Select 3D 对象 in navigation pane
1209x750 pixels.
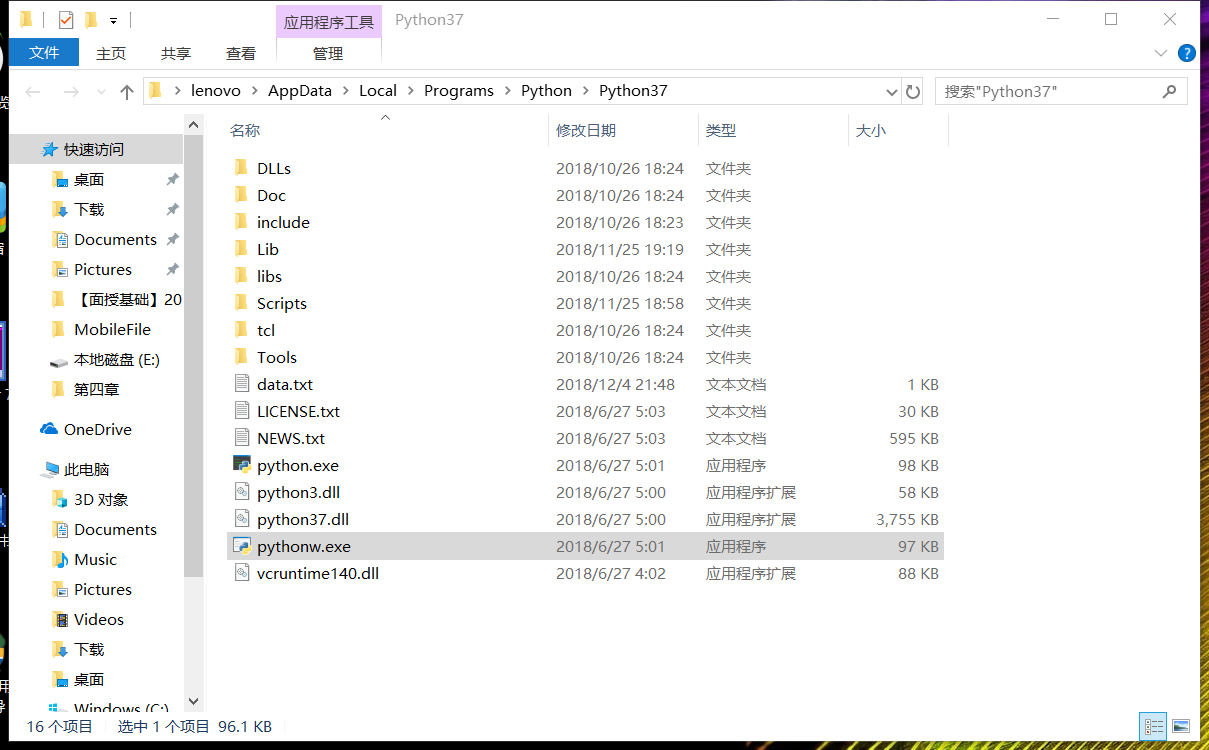click(x=101, y=499)
